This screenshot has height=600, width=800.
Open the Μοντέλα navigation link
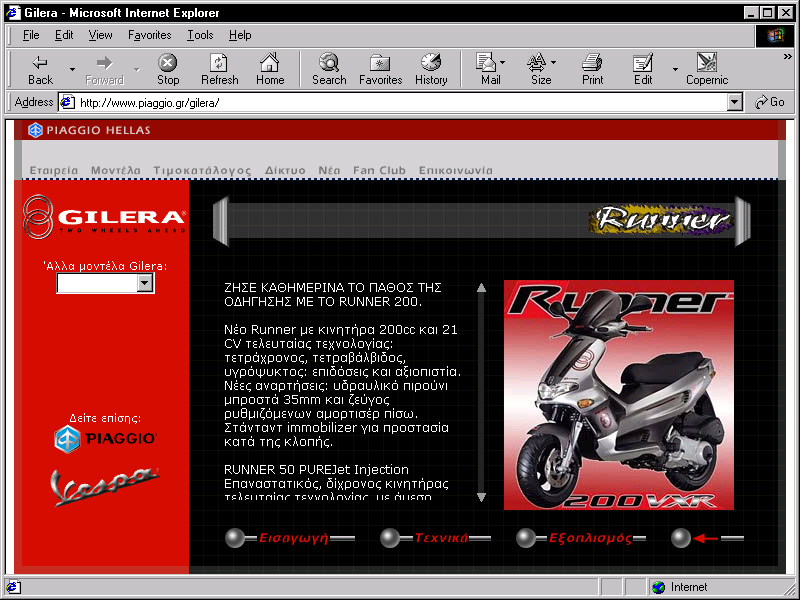point(116,170)
